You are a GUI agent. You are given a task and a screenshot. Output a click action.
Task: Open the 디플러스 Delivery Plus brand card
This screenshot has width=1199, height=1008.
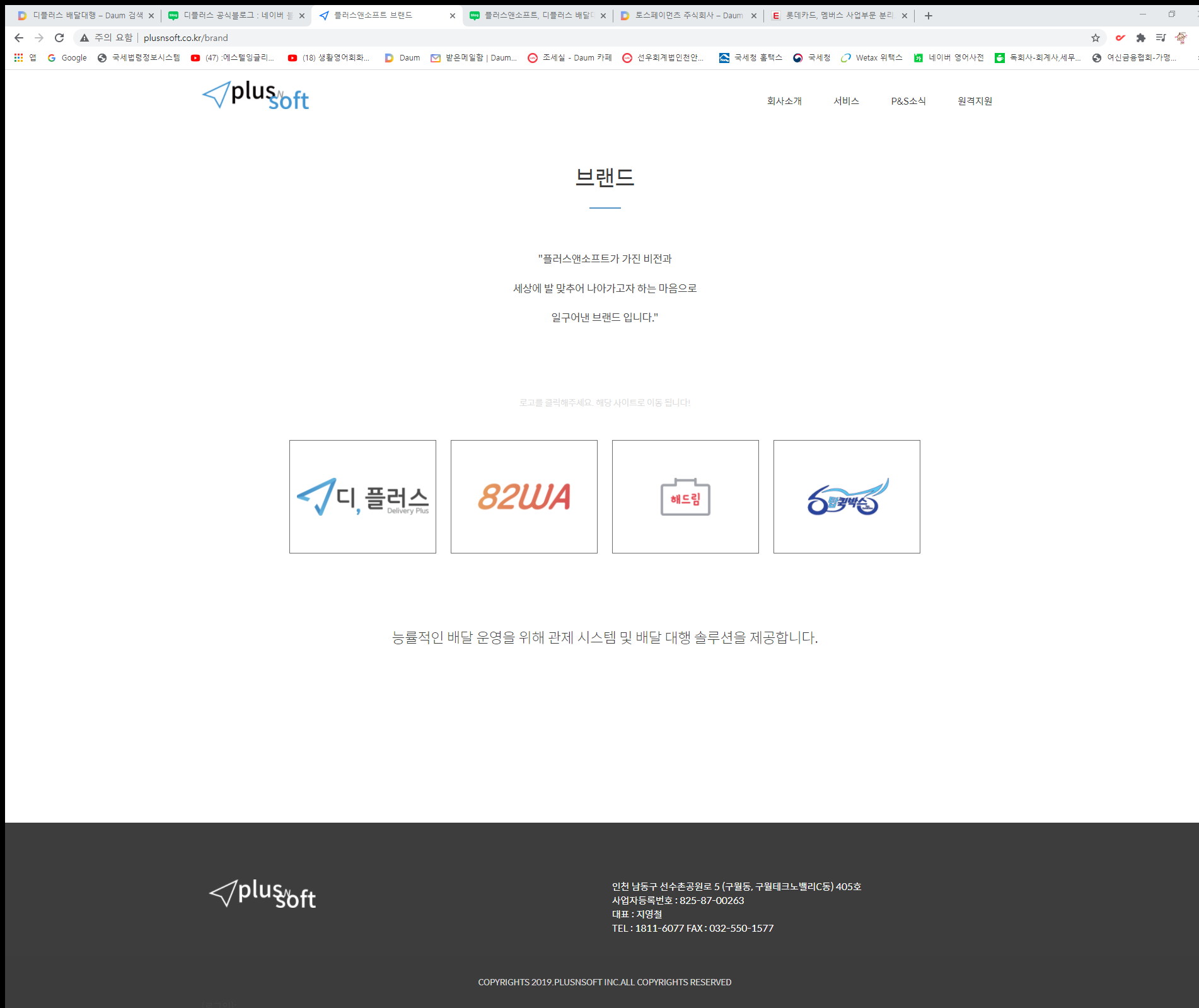[x=362, y=497]
